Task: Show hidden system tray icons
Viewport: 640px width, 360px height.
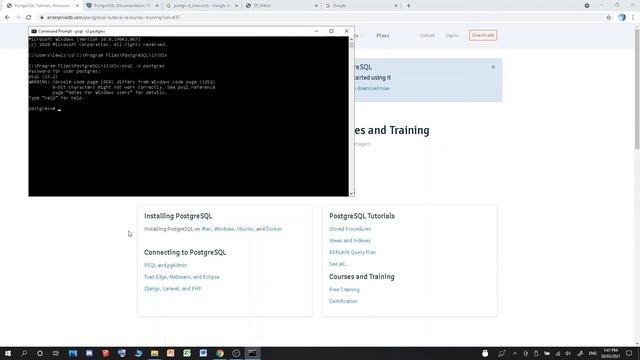Action: (x=515, y=353)
